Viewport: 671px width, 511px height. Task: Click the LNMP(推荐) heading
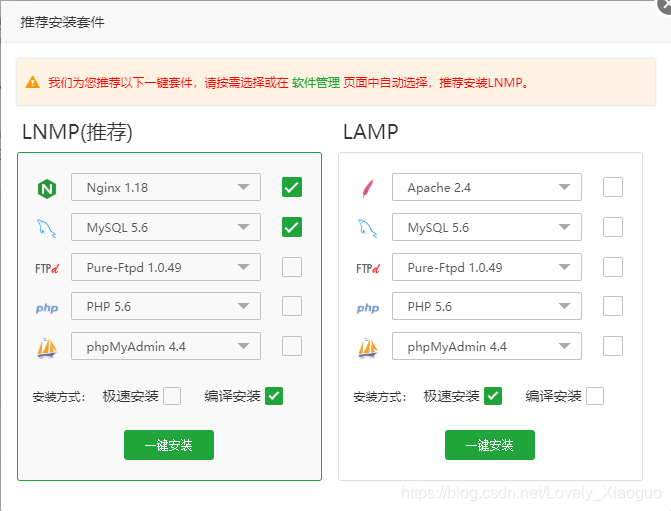tap(77, 132)
